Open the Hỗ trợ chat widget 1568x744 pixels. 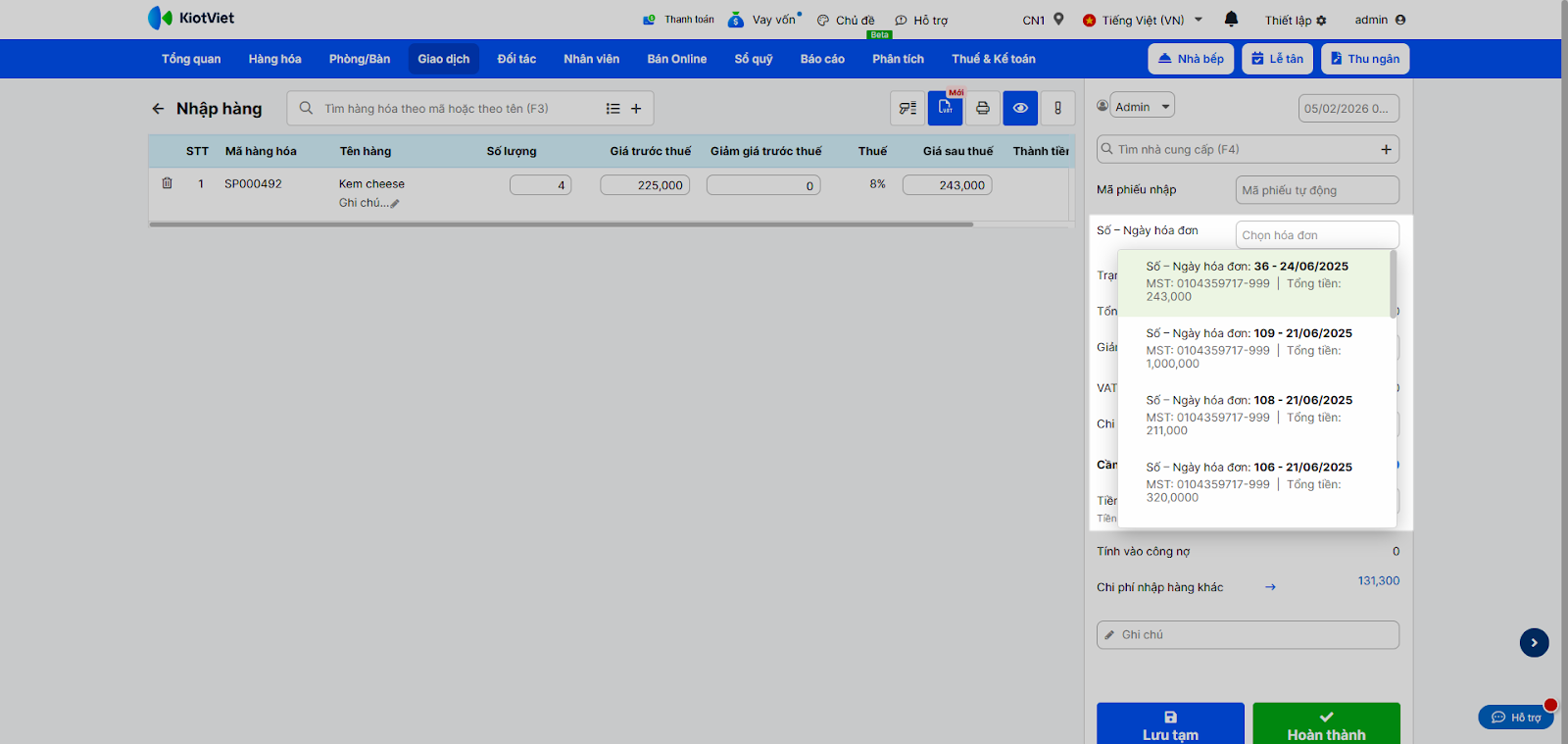[1516, 718]
